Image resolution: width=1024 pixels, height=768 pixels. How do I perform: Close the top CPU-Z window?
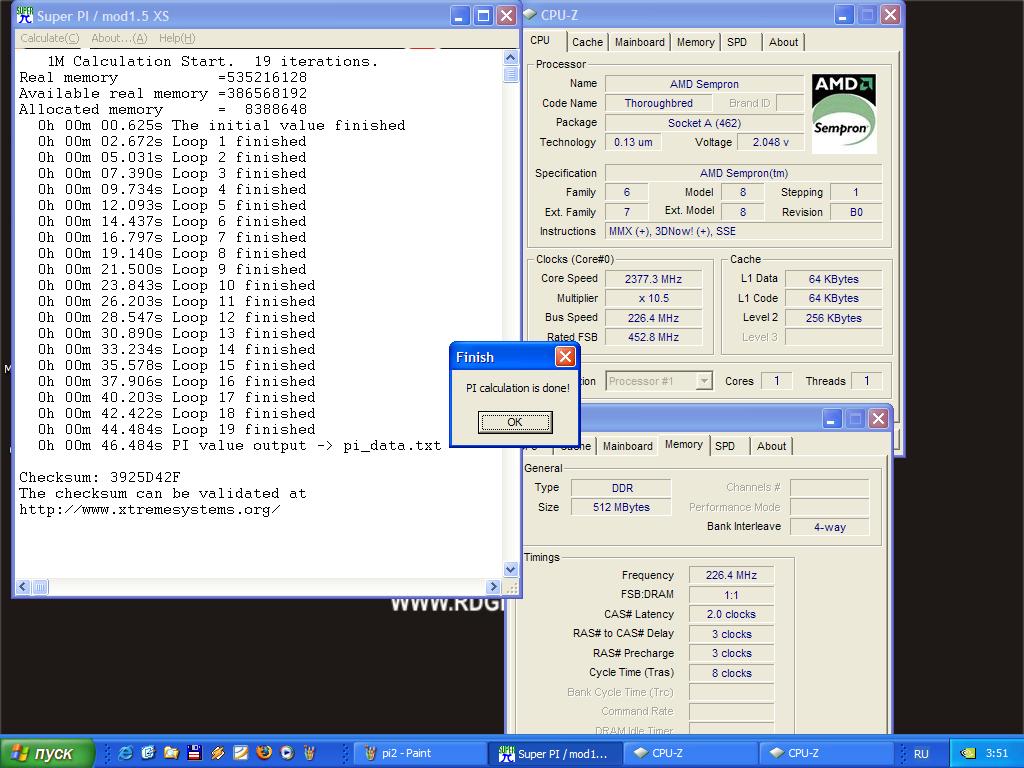(890, 14)
